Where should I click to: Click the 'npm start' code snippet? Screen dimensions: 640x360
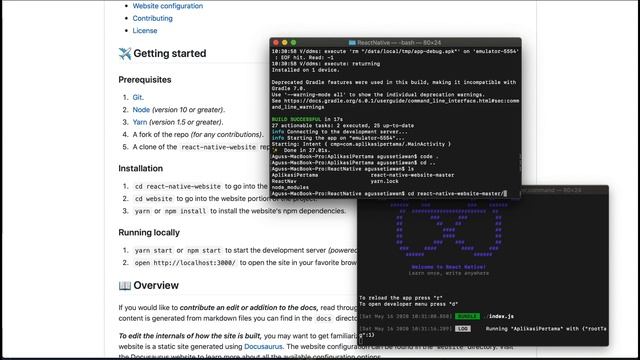coord(204,250)
